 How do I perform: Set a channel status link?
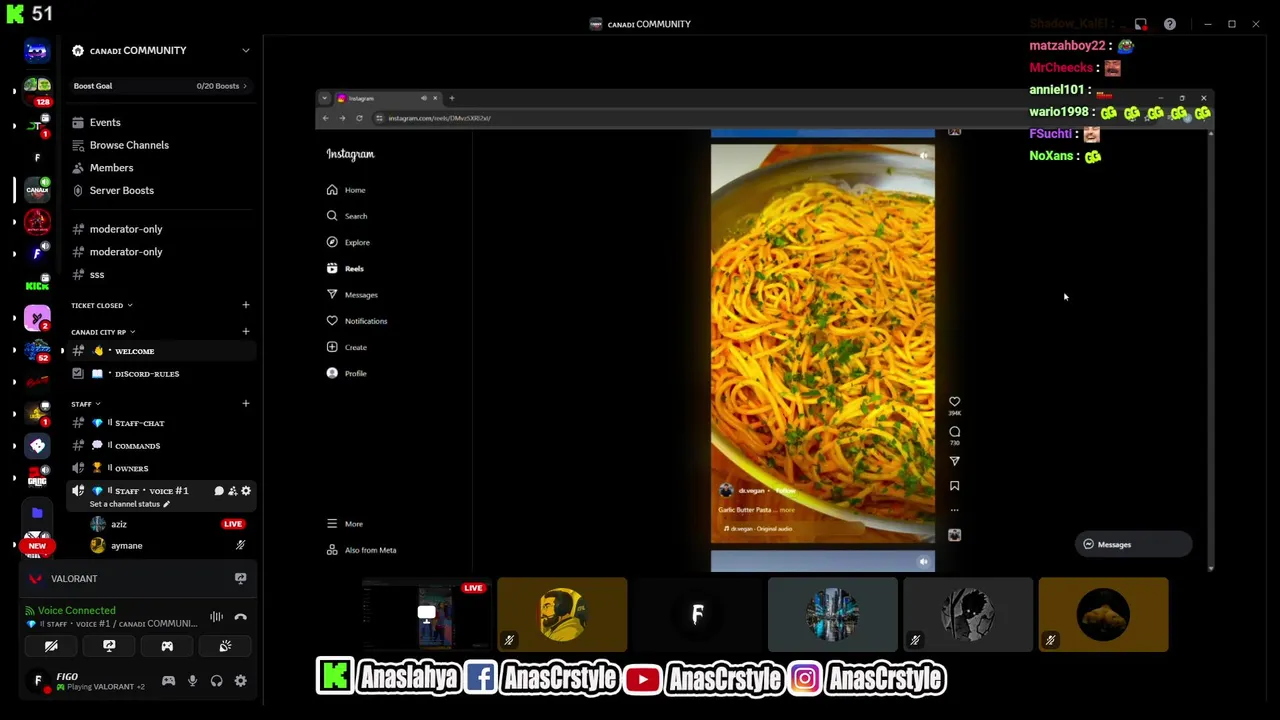click(x=129, y=504)
